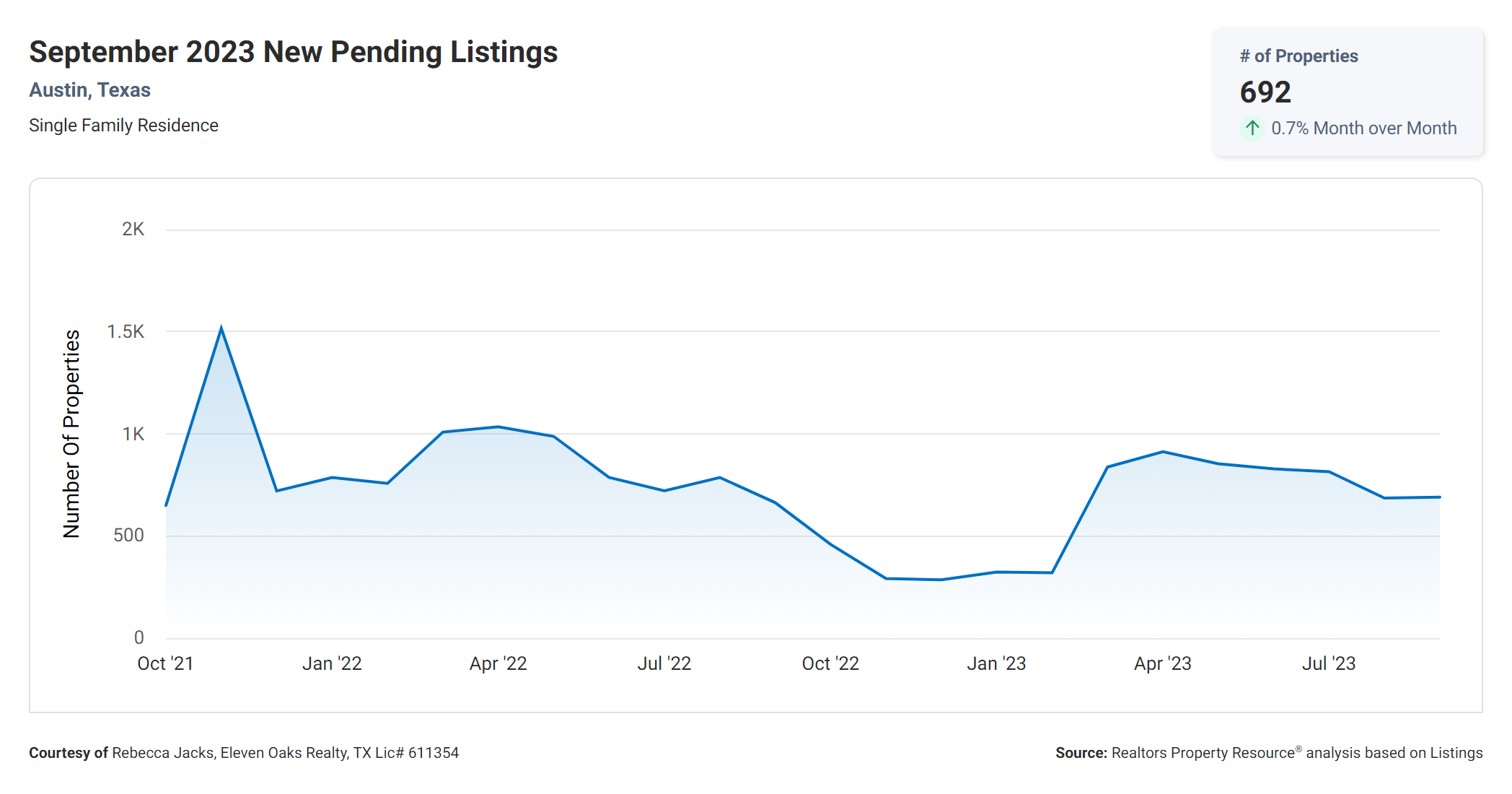The image size is (1512, 794).
Task: Select the 'Single Family Residence' label
Action: (123, 126)
